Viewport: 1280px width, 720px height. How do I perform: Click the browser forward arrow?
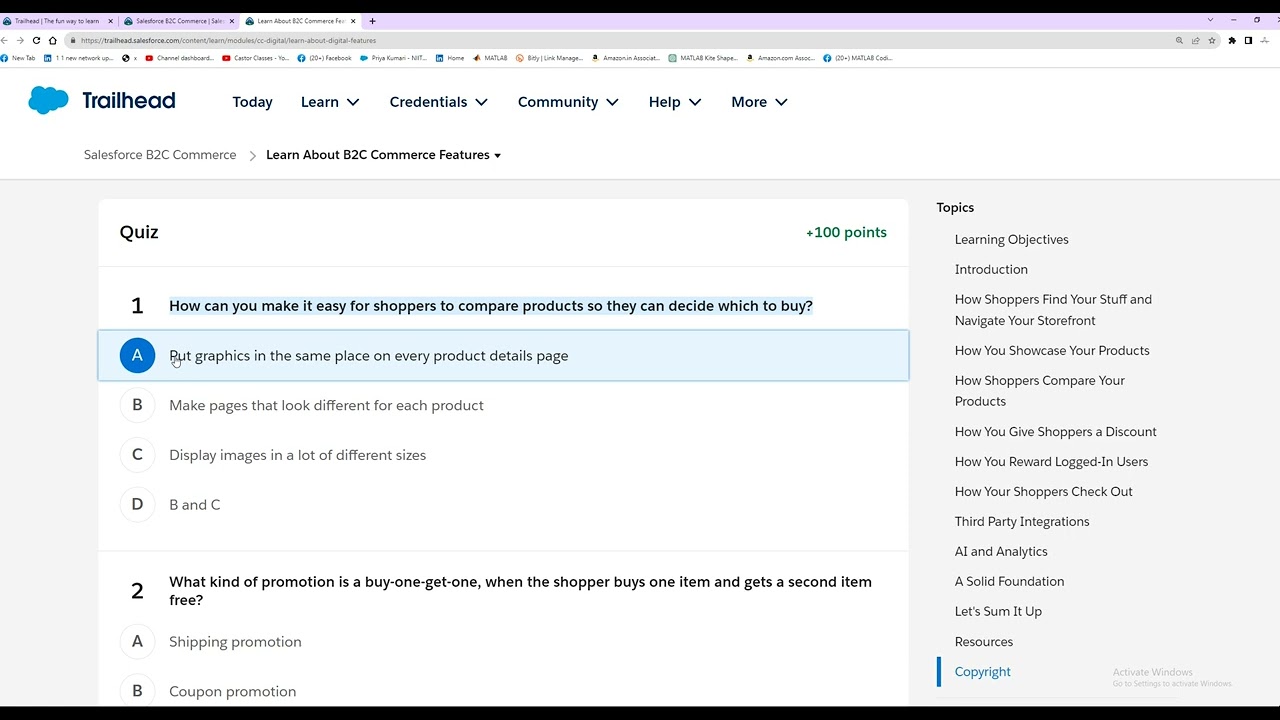[x=20, y=40]
